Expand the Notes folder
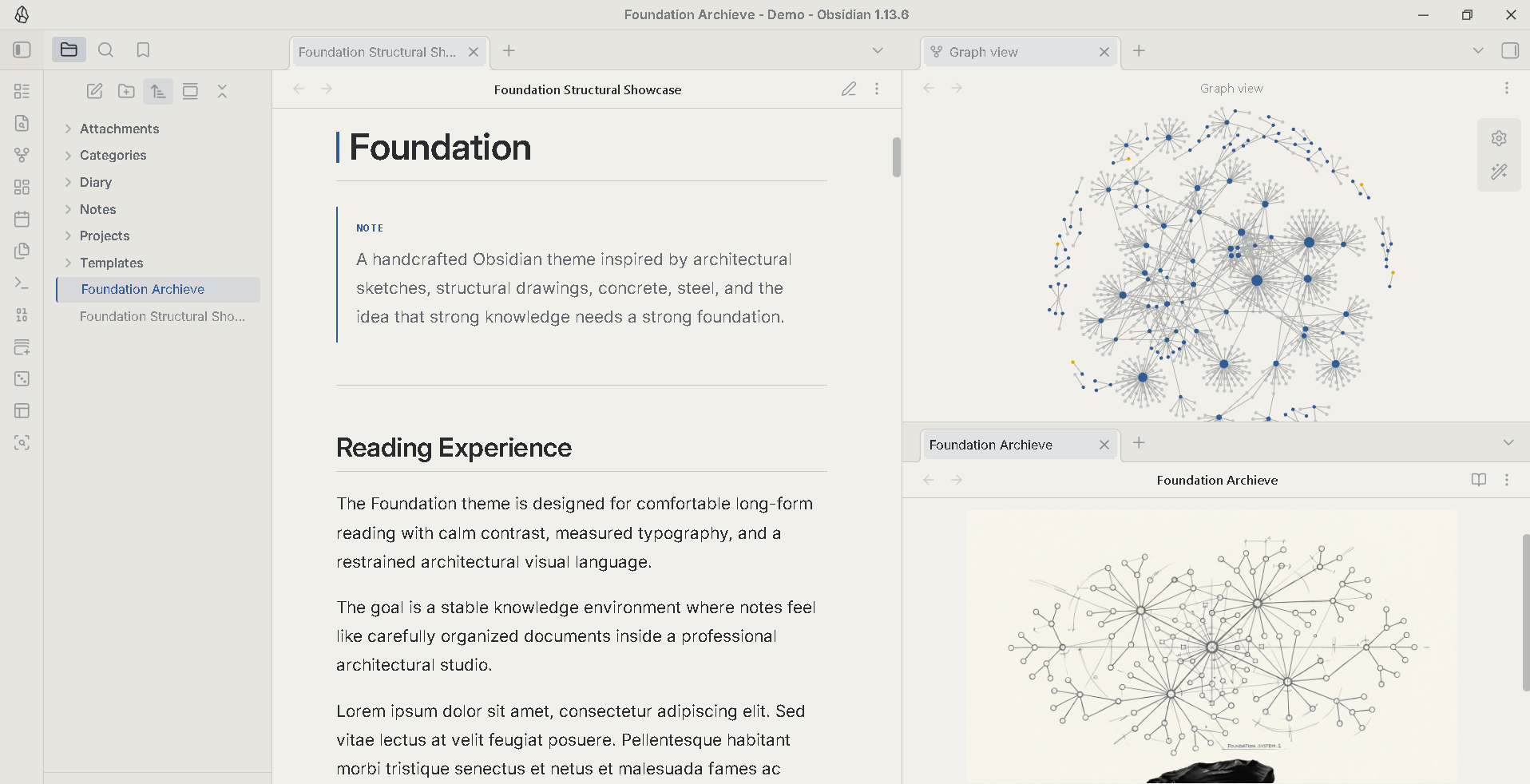The image size is (1530, 784). click(x=68, y=209)
